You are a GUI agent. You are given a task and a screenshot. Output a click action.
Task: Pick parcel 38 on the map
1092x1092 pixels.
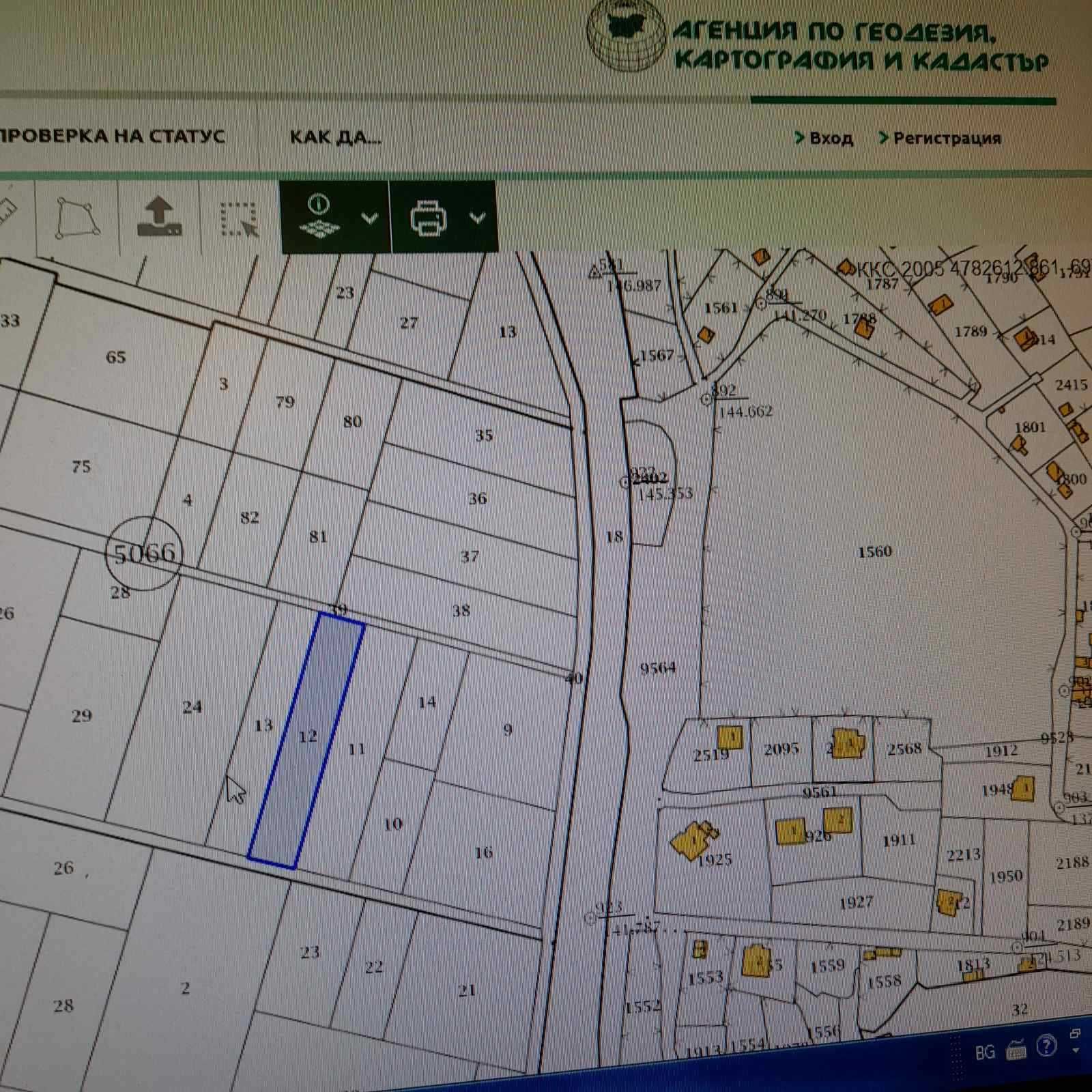tap(461, 611)
